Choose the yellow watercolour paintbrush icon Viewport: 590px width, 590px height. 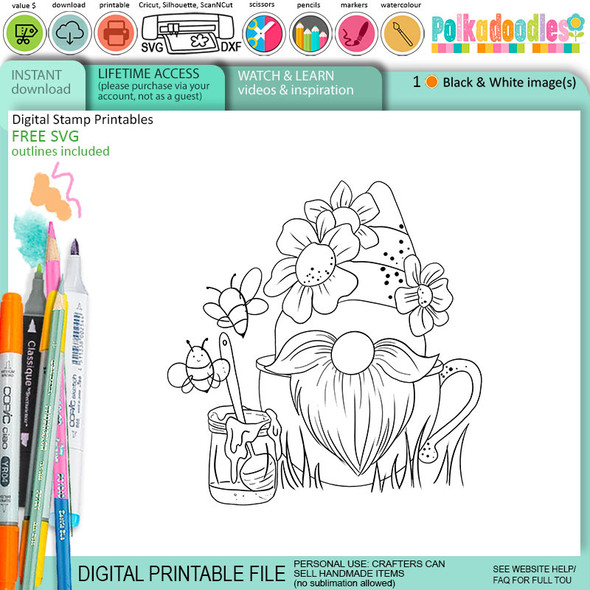pyautogui.click(x=402, y=34)
